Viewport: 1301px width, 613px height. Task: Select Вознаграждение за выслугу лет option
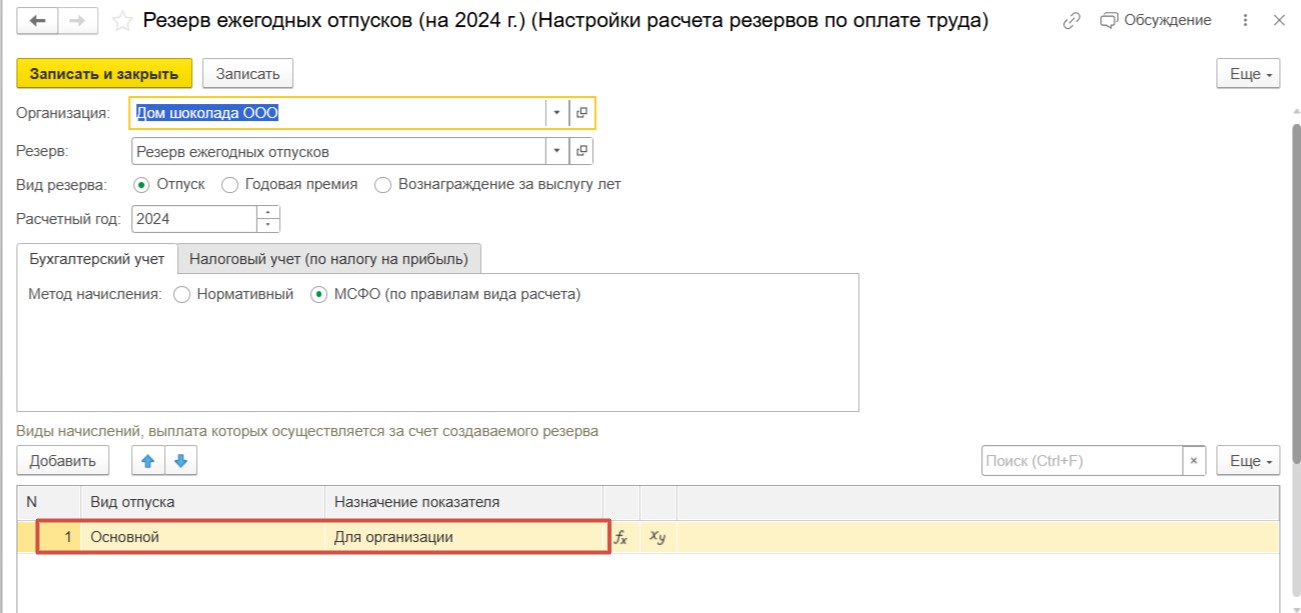pos(383,185)
